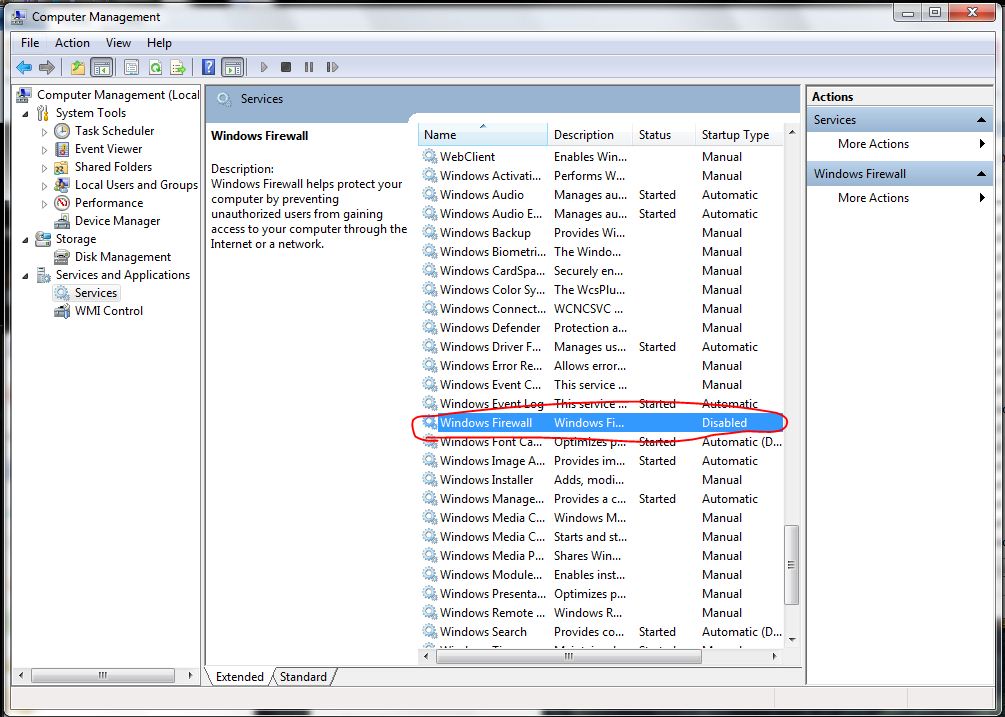This screenshot has width=1005, height=717.
Task: Click the Refresh toolbar icon
Action: [x=155, y=67]
